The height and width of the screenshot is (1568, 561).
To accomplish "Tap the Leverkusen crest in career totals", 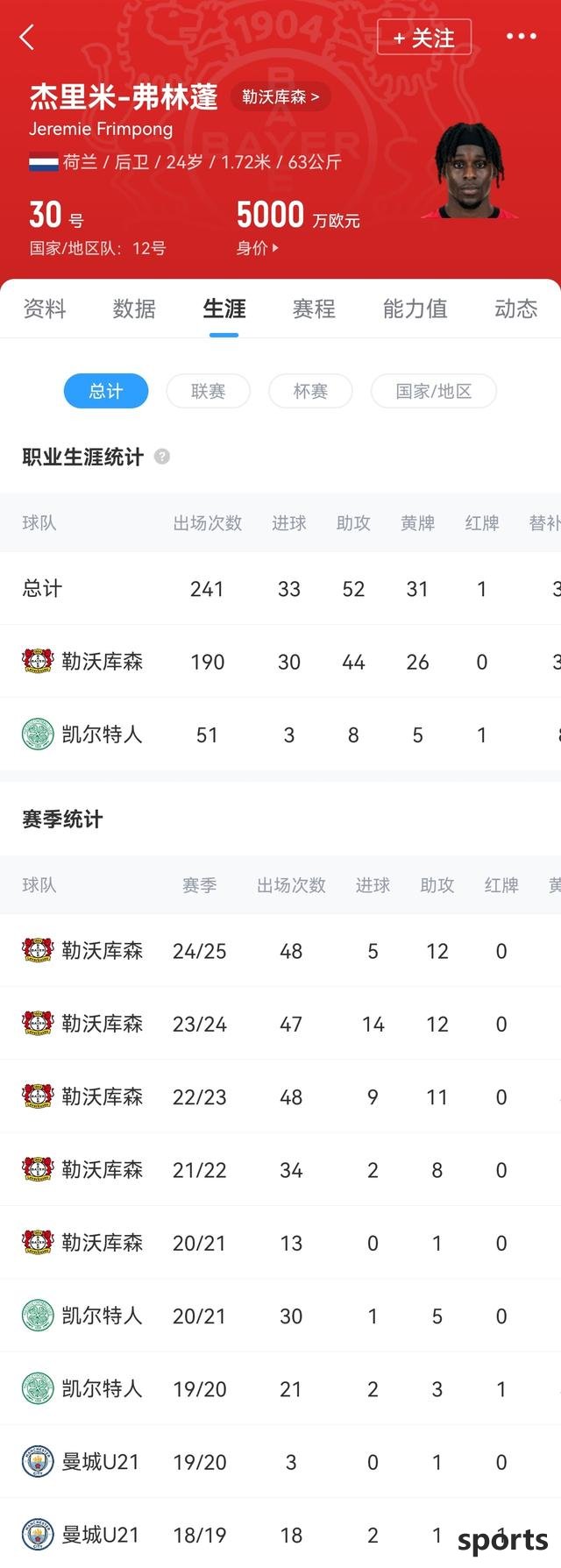I will pyautogui.click(x=38, y=661).
